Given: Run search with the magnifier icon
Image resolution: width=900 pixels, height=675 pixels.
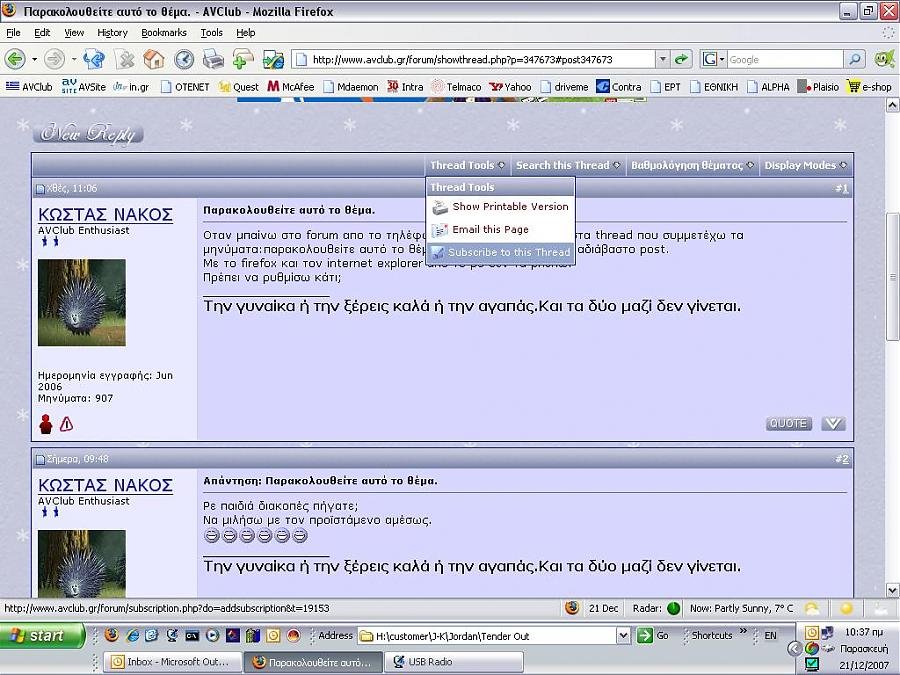Looking at the screenshot, I should [x=855, y=59].
